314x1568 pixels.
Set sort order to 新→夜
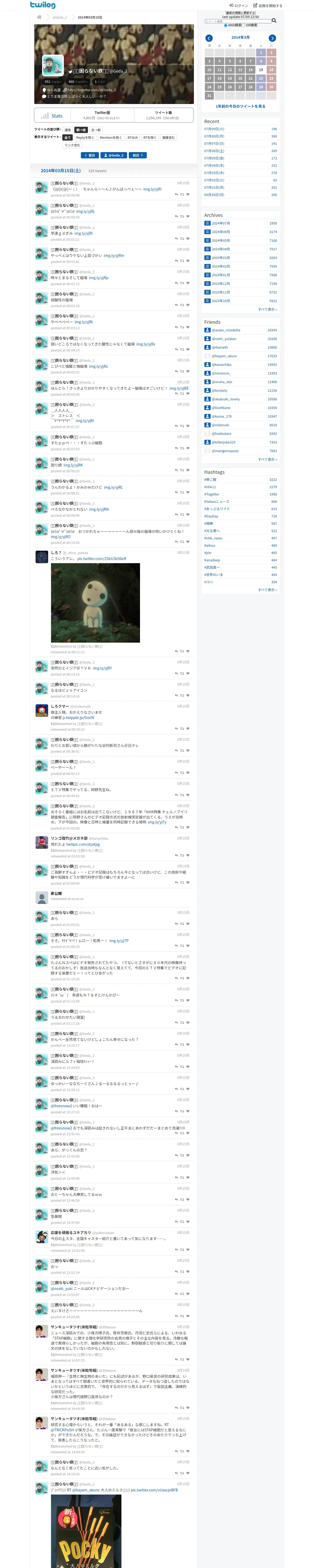81,130
